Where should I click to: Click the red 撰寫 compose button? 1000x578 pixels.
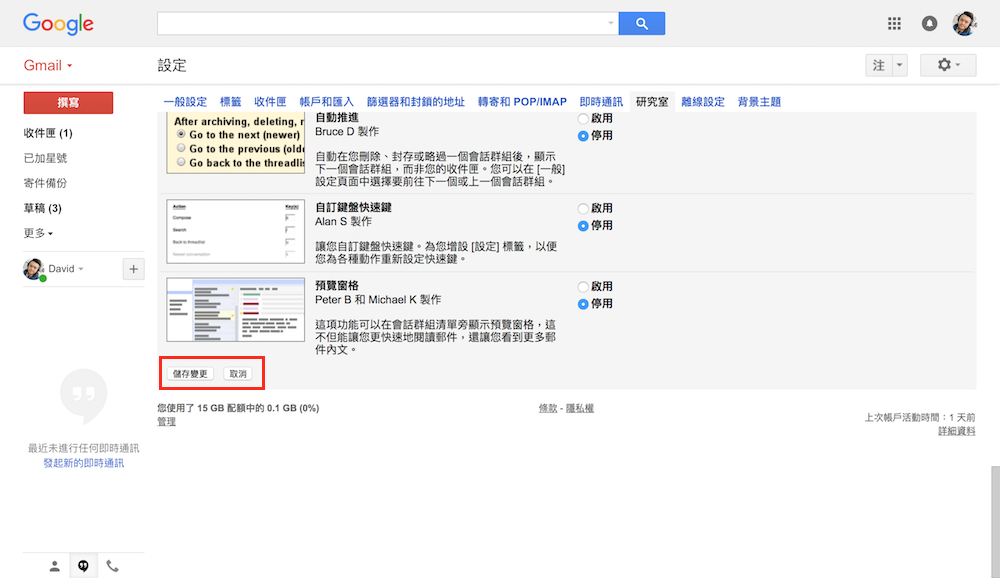click(x=68, y=103)
